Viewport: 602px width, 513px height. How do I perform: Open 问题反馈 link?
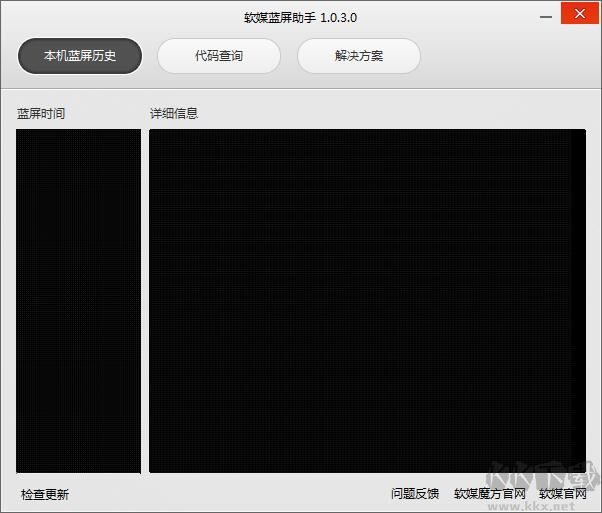click(415, 493)
